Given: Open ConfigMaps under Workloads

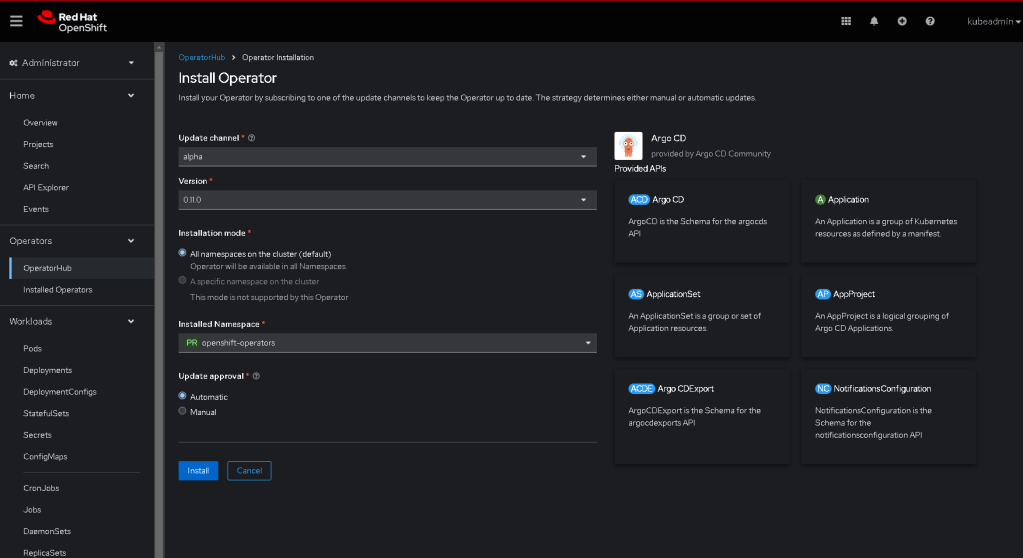Looking at the screenshot, I should click(45, 456).
